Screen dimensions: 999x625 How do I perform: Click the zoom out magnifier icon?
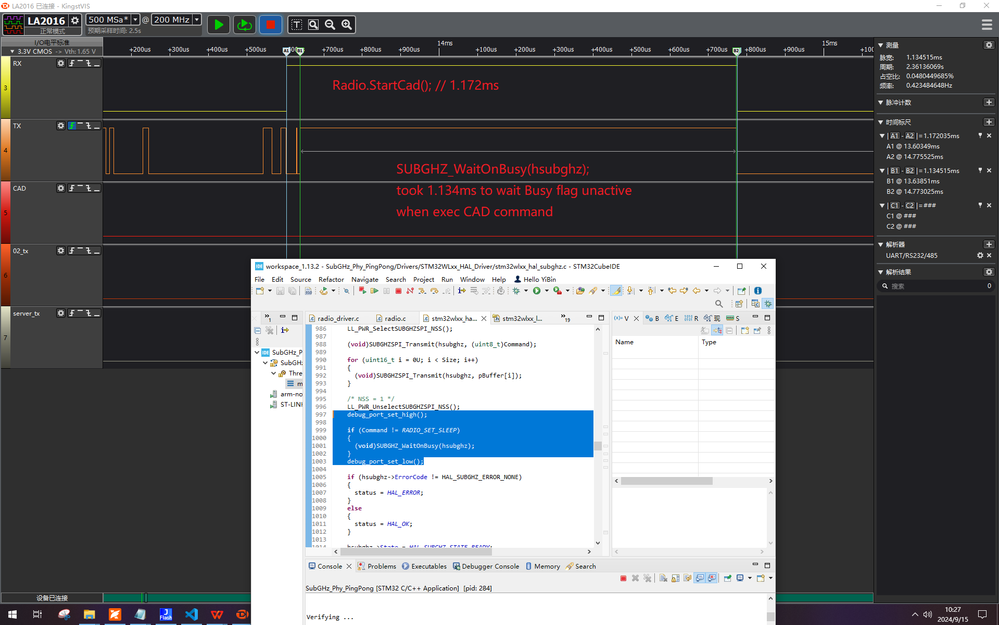[330, 24]
